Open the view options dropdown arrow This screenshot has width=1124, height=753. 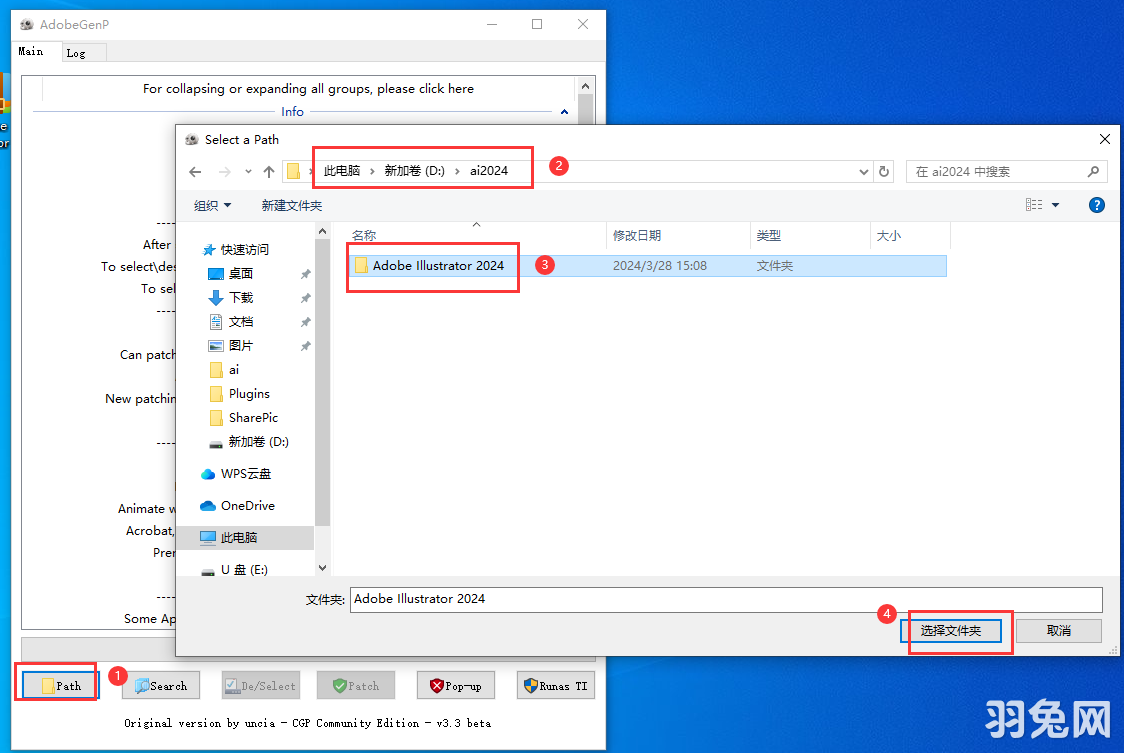tap(1055, 205)
